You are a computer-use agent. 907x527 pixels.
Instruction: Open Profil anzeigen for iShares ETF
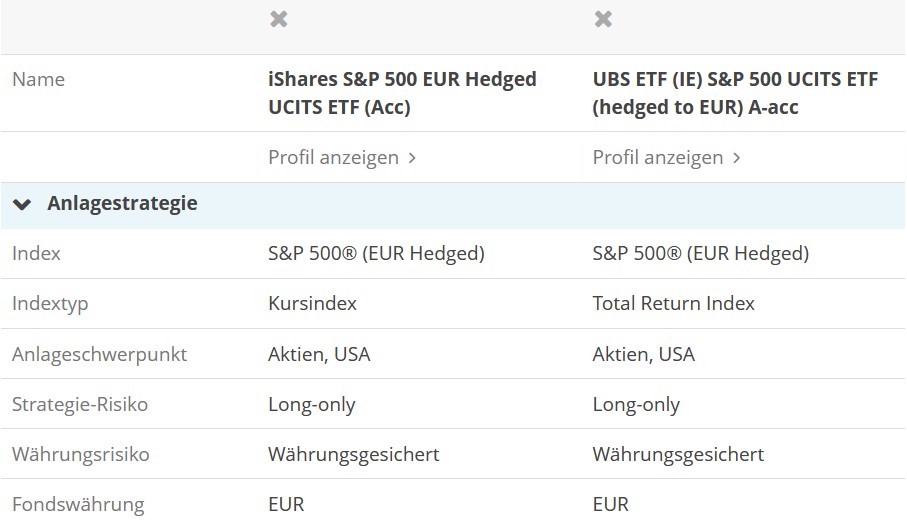click(x=333, y=157)
